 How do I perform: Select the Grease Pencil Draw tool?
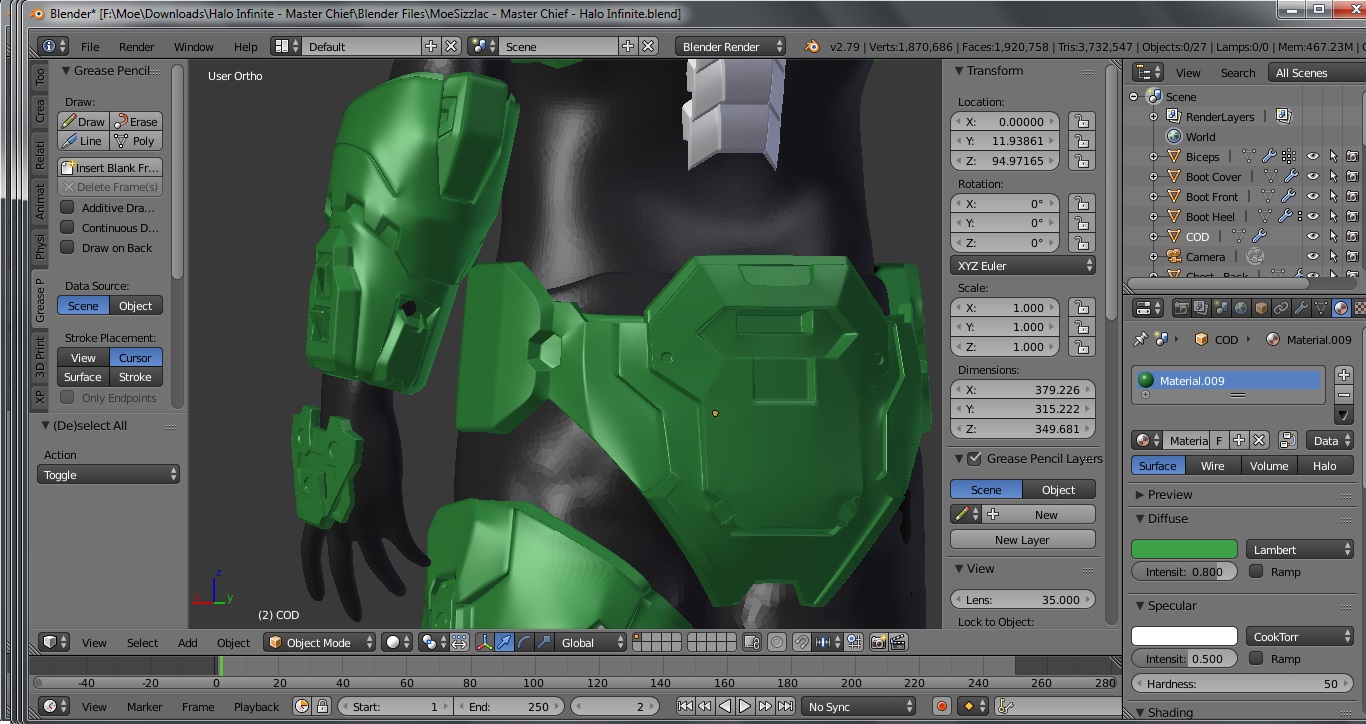pyautogui.click(x=83, y=121)
